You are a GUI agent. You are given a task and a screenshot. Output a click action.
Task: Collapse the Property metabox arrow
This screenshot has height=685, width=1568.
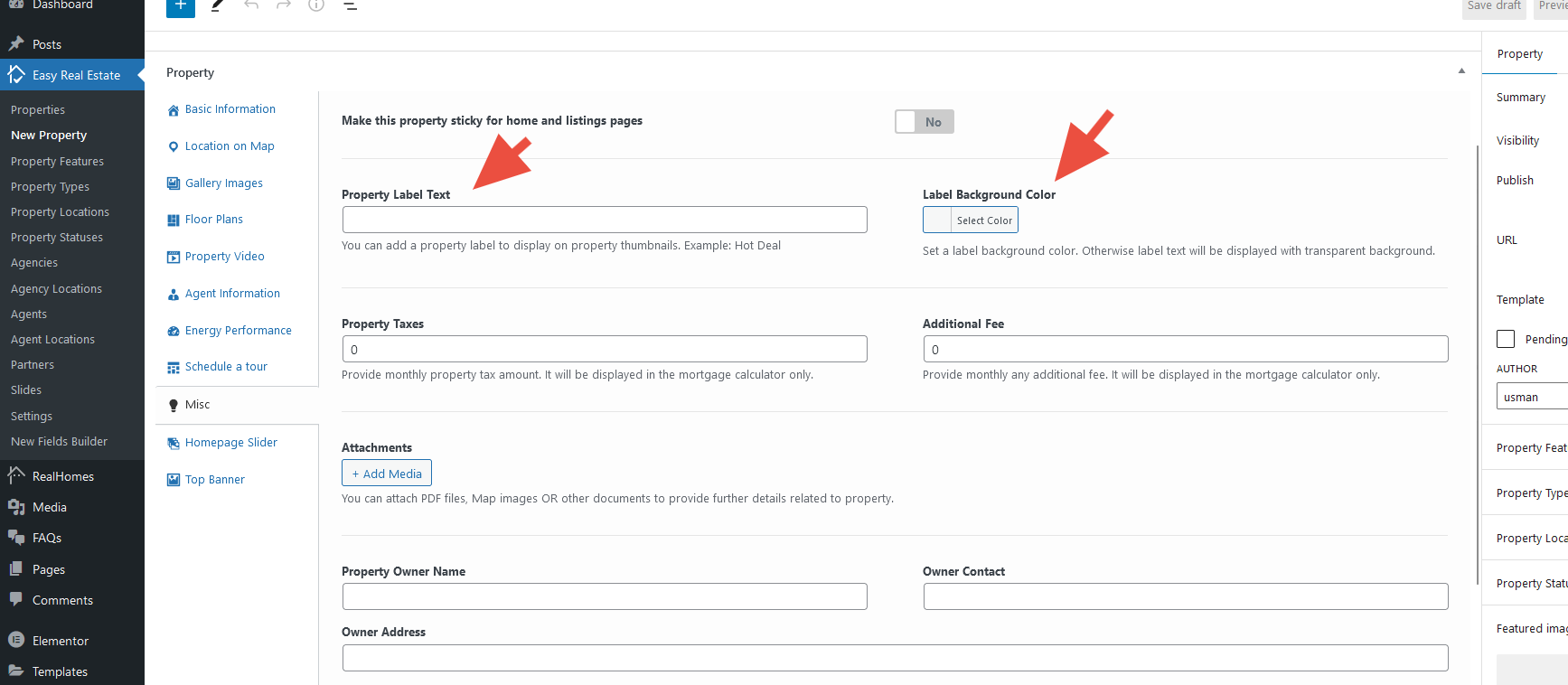[x=1461, y=71]
